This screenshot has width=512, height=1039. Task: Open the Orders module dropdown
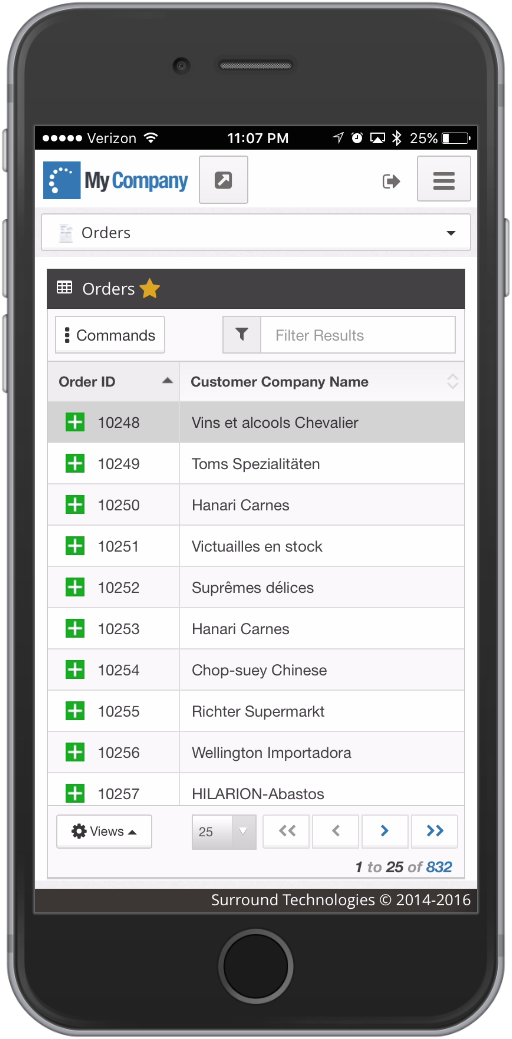[256, 233]
